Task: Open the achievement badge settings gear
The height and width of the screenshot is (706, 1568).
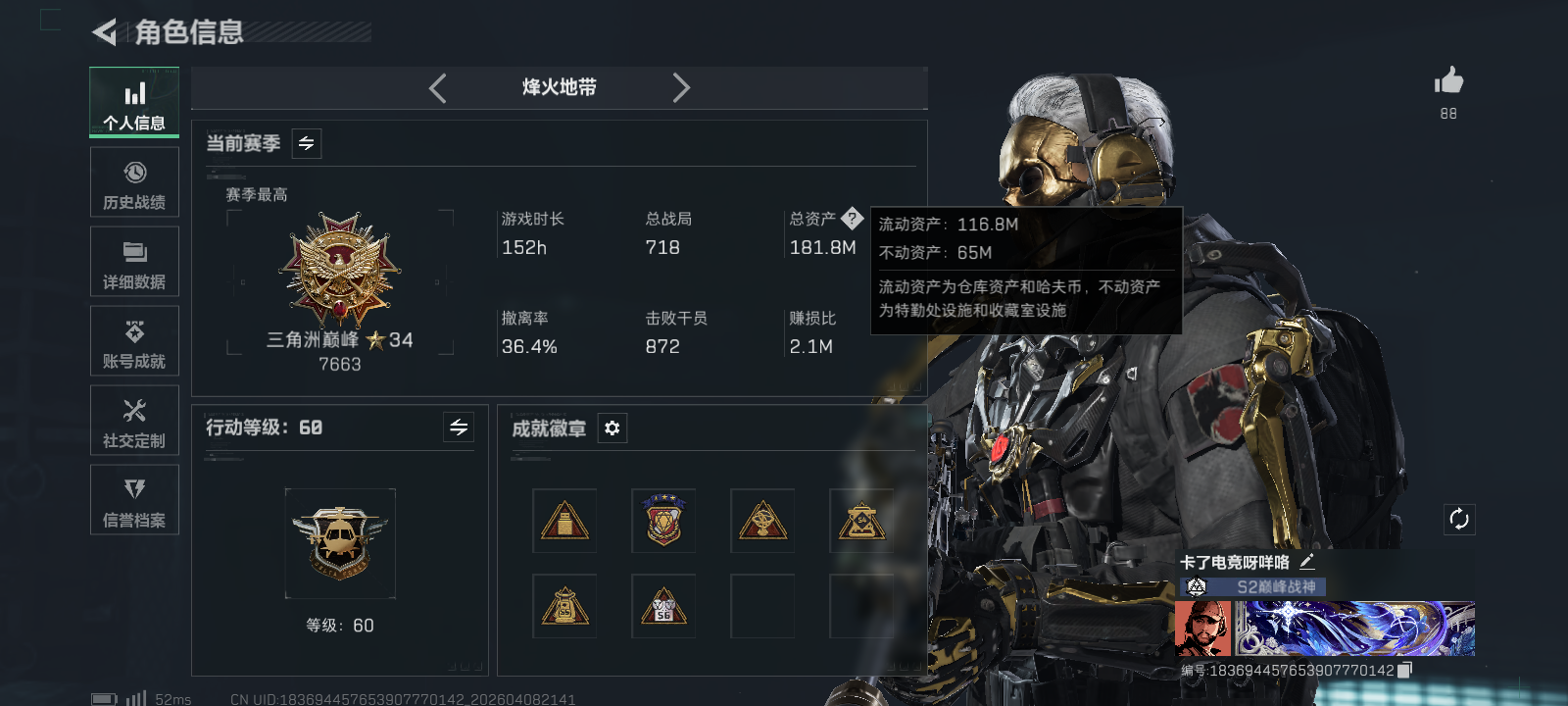Action: coord(612,429)
